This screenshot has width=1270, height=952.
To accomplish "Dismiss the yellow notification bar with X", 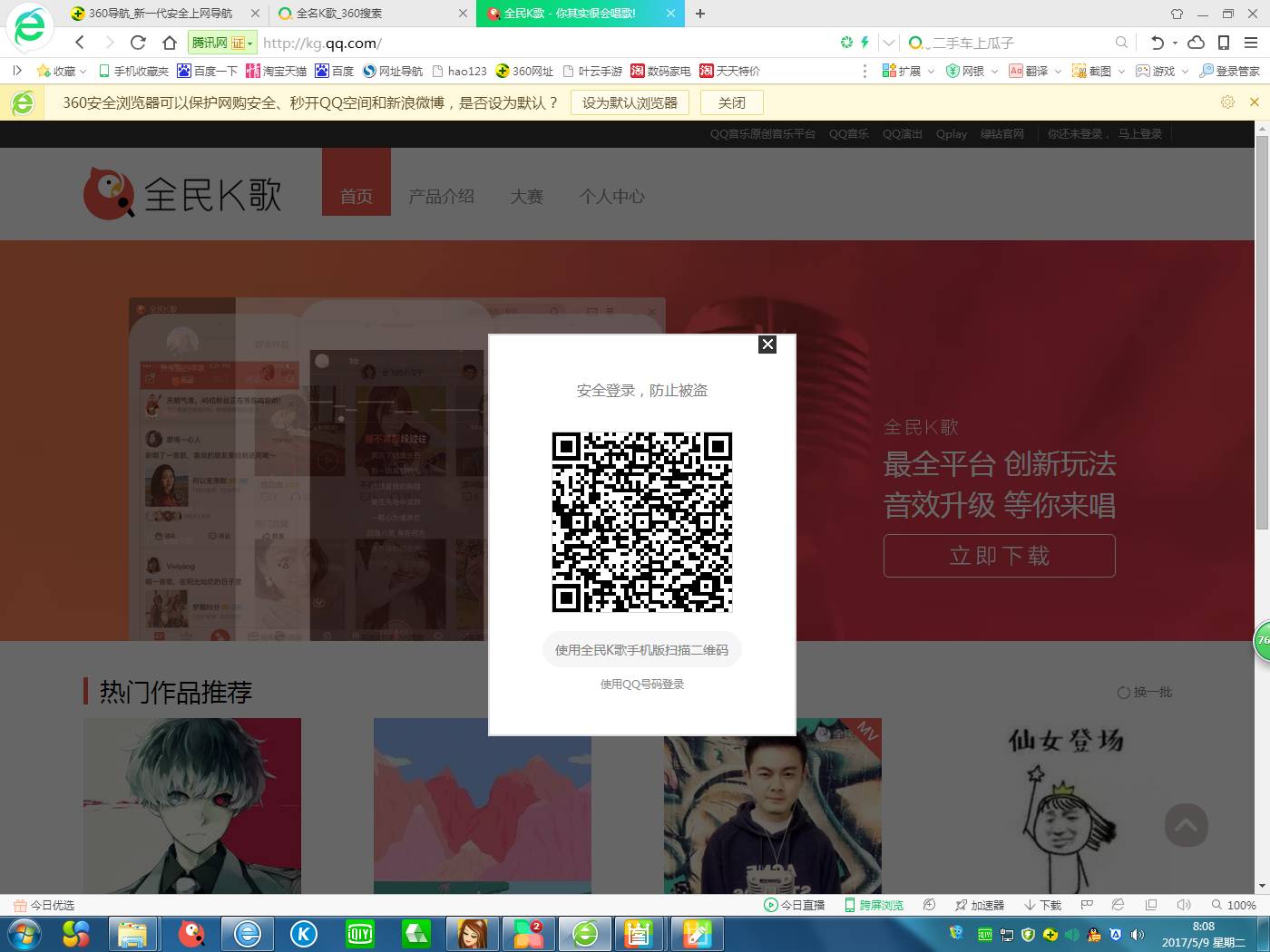I will coord(1255,102).
